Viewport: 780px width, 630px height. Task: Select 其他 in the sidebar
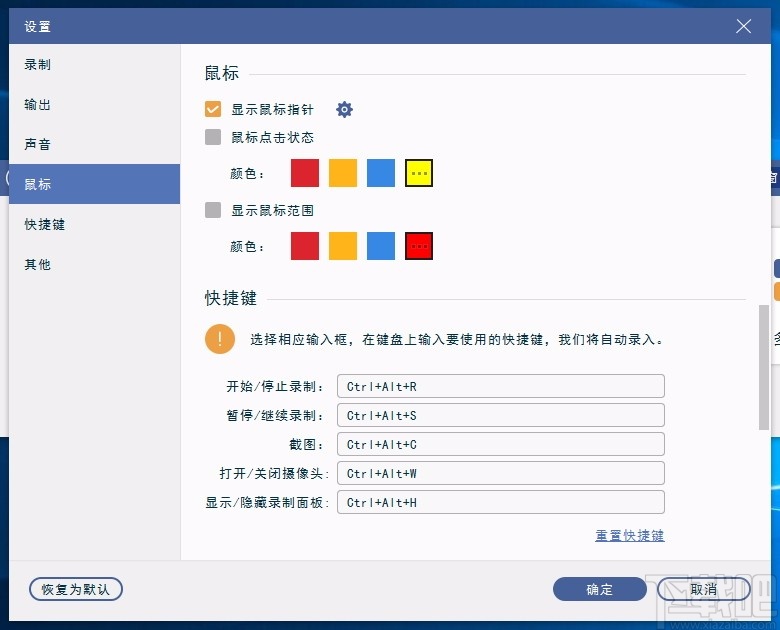(x=95, y=264)
